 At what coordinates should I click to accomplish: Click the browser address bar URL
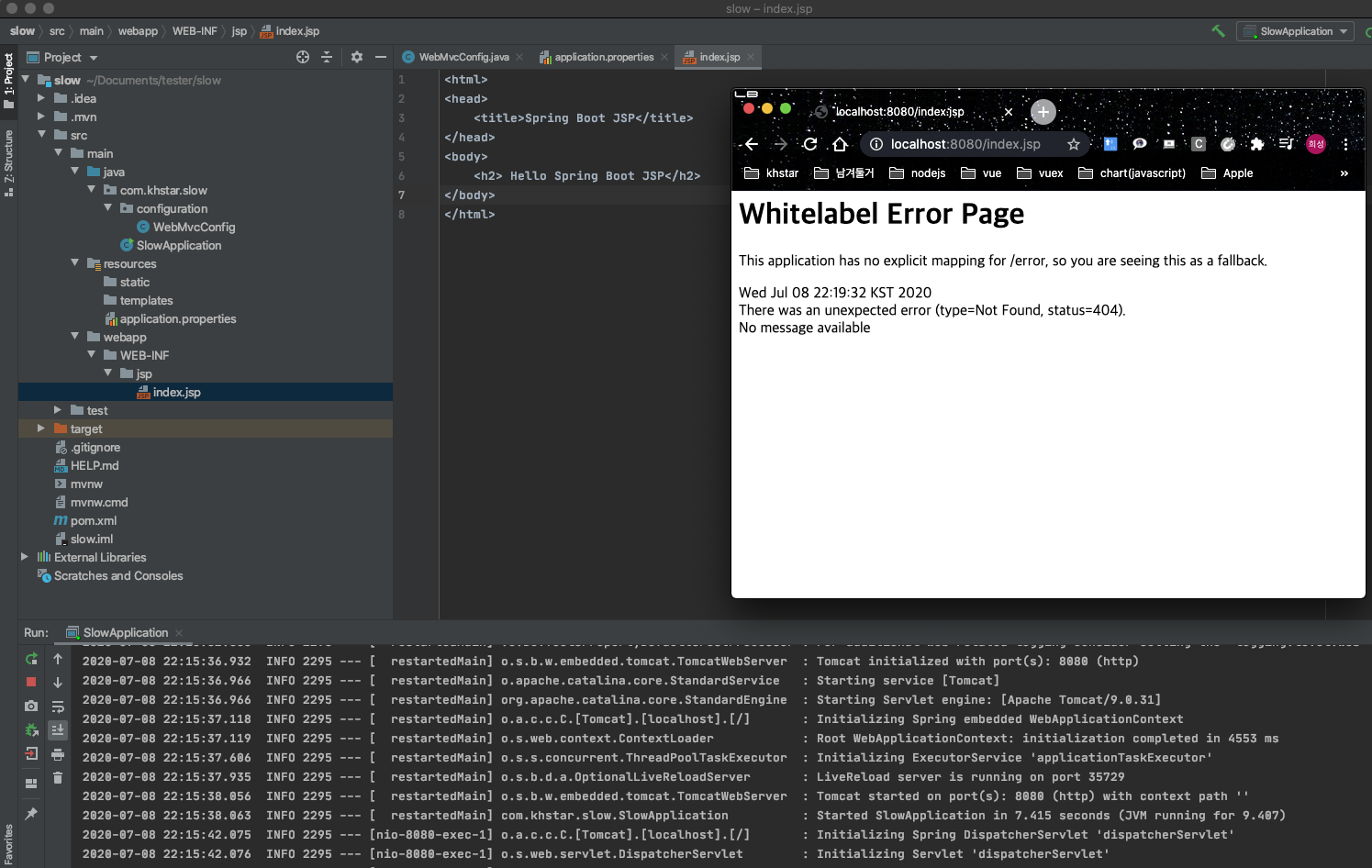point(965,144)
